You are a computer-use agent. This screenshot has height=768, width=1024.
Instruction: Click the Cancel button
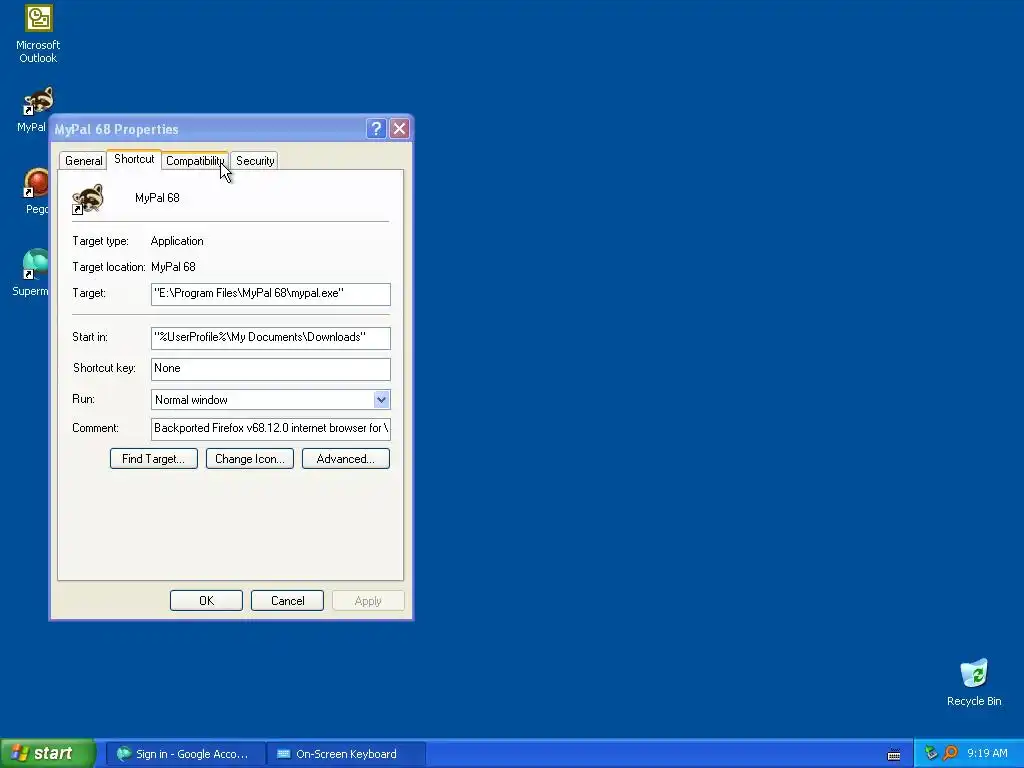287,601
